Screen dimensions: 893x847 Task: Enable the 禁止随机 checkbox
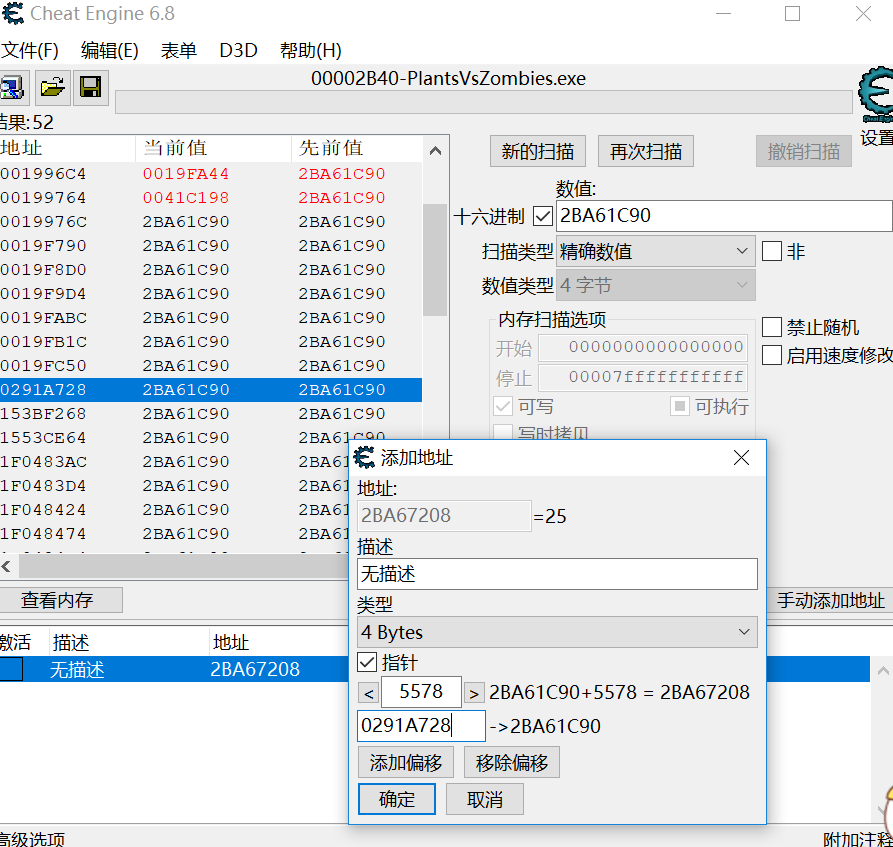pyautogui.click(x=772, y=327)
